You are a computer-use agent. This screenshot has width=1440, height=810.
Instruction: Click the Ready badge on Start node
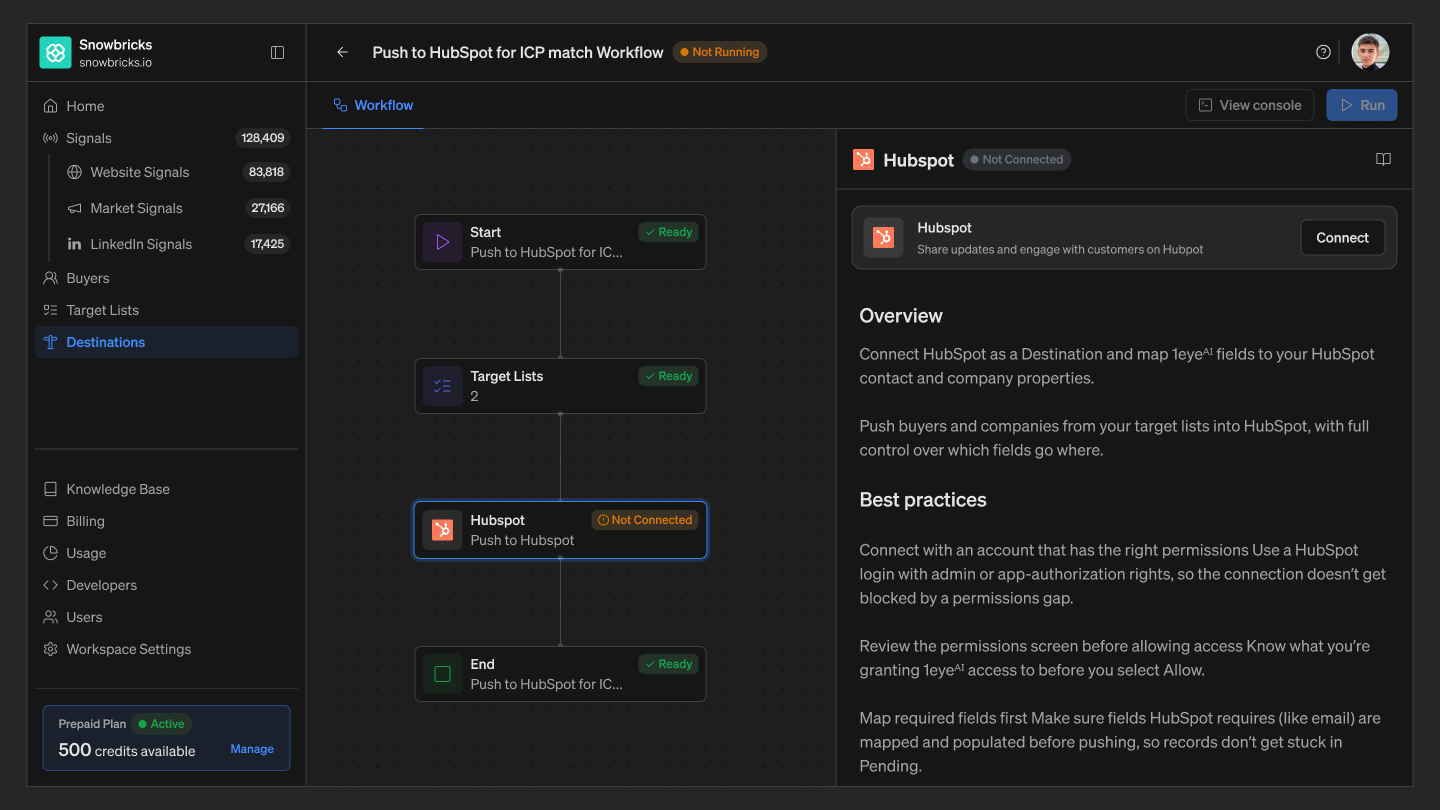669,232
